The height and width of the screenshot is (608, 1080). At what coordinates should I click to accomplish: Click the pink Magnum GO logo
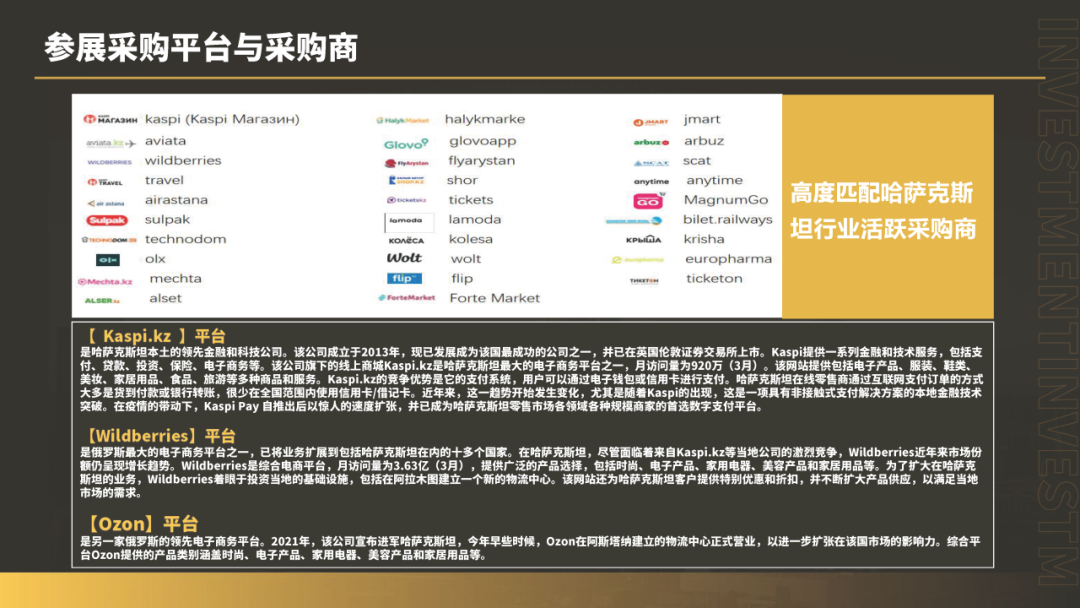point(648,200)
